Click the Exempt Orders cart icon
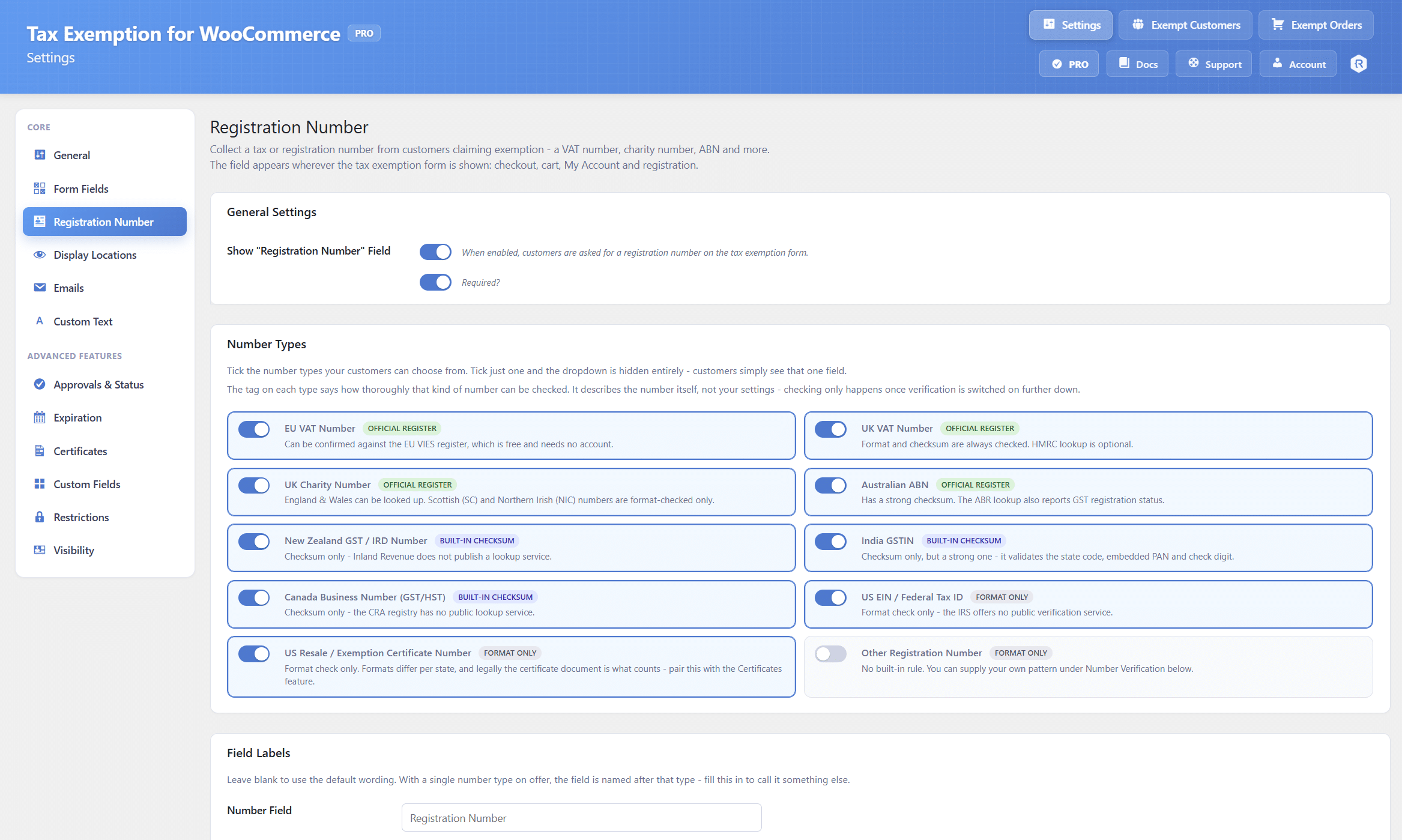 (x=1278, y=25)
